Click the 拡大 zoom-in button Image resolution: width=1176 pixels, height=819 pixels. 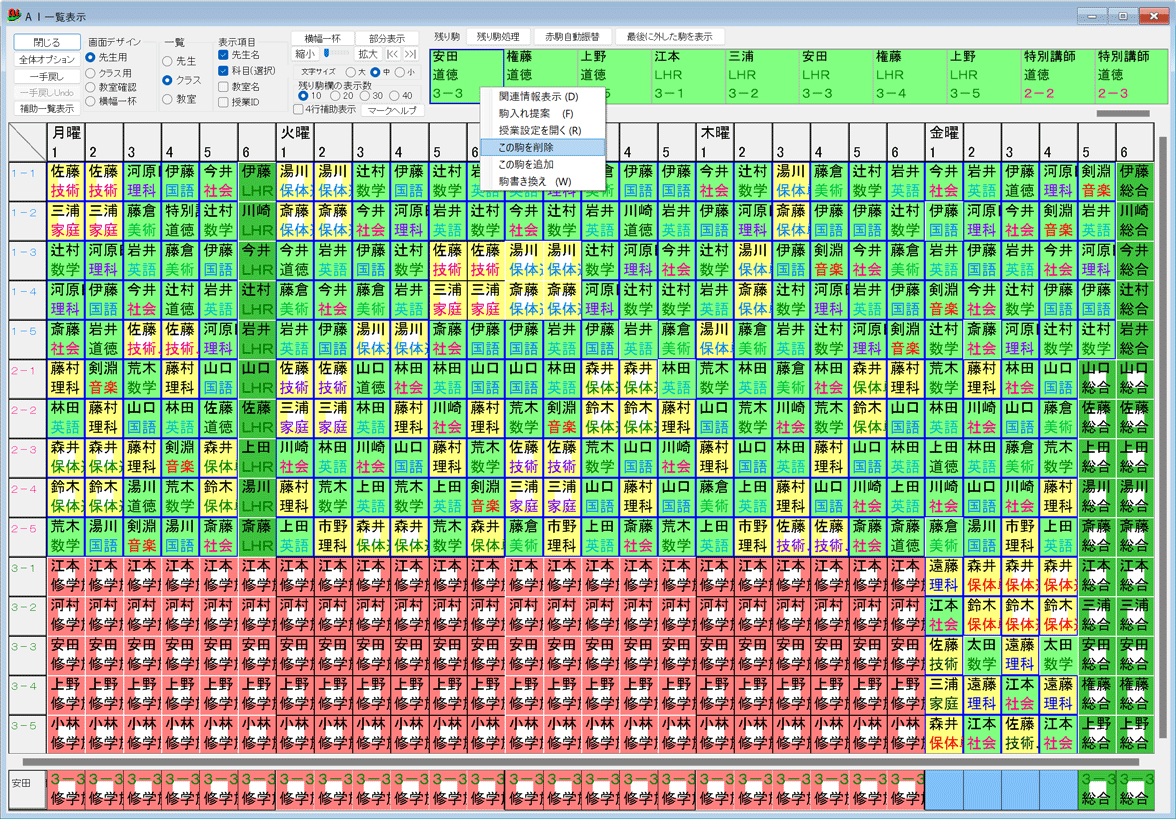[x=367, y=55]
